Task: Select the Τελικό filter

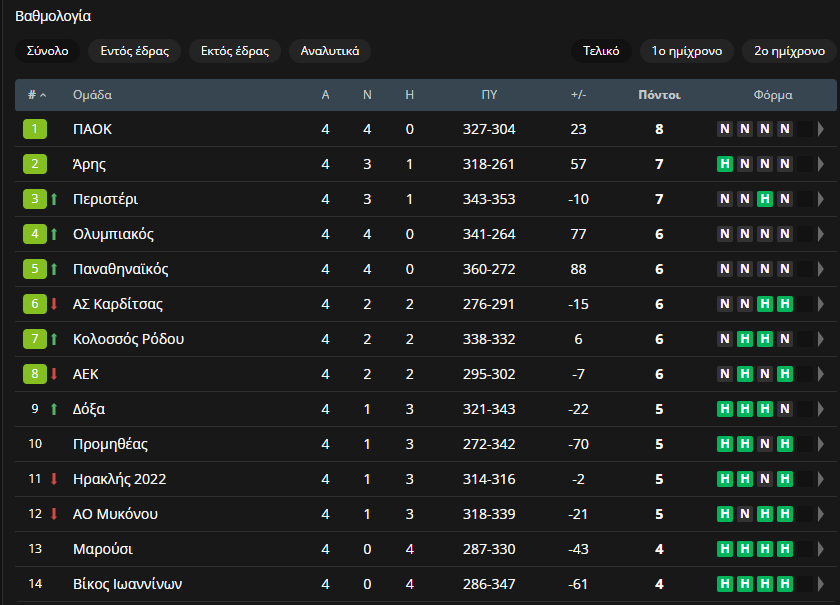Action: click(x=601, y=51)
